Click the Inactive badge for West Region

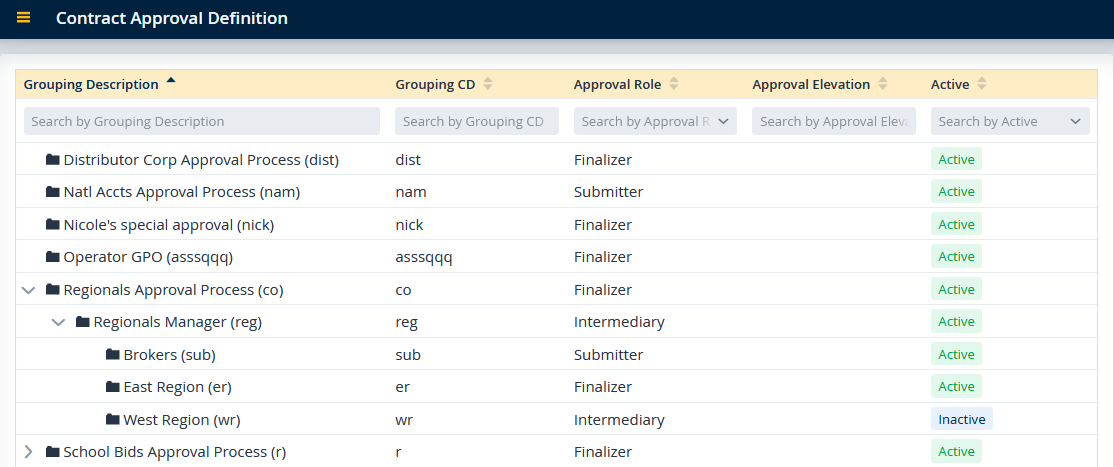coord(961,420)
